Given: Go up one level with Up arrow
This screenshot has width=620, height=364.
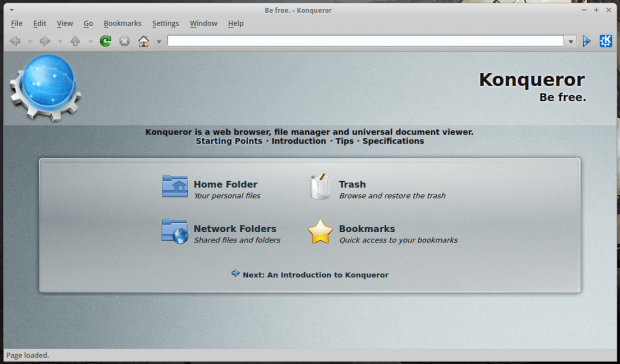Looking at the screenshot, I should pos(75,41).
